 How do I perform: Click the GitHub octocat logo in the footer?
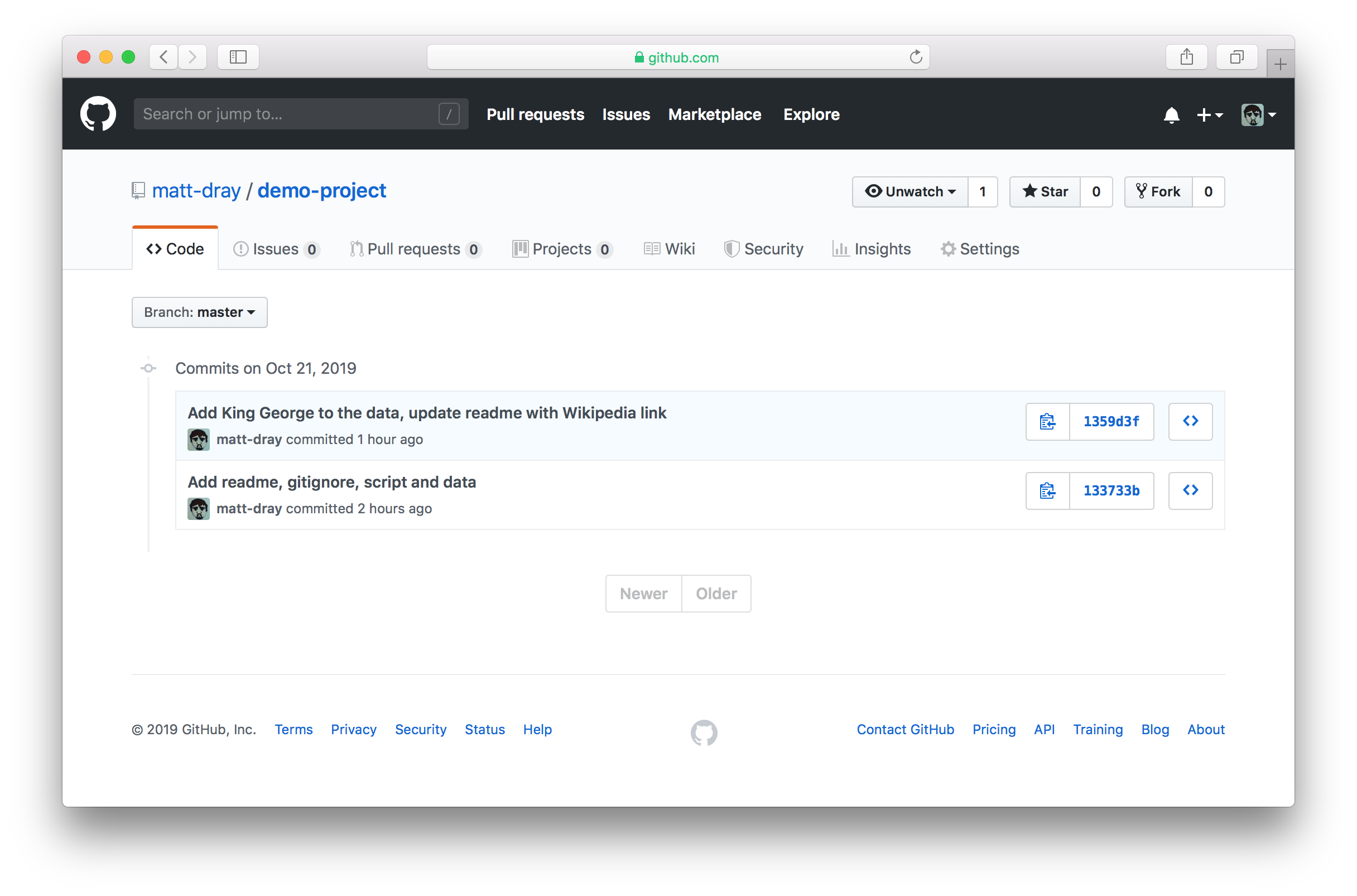[704, 733]
